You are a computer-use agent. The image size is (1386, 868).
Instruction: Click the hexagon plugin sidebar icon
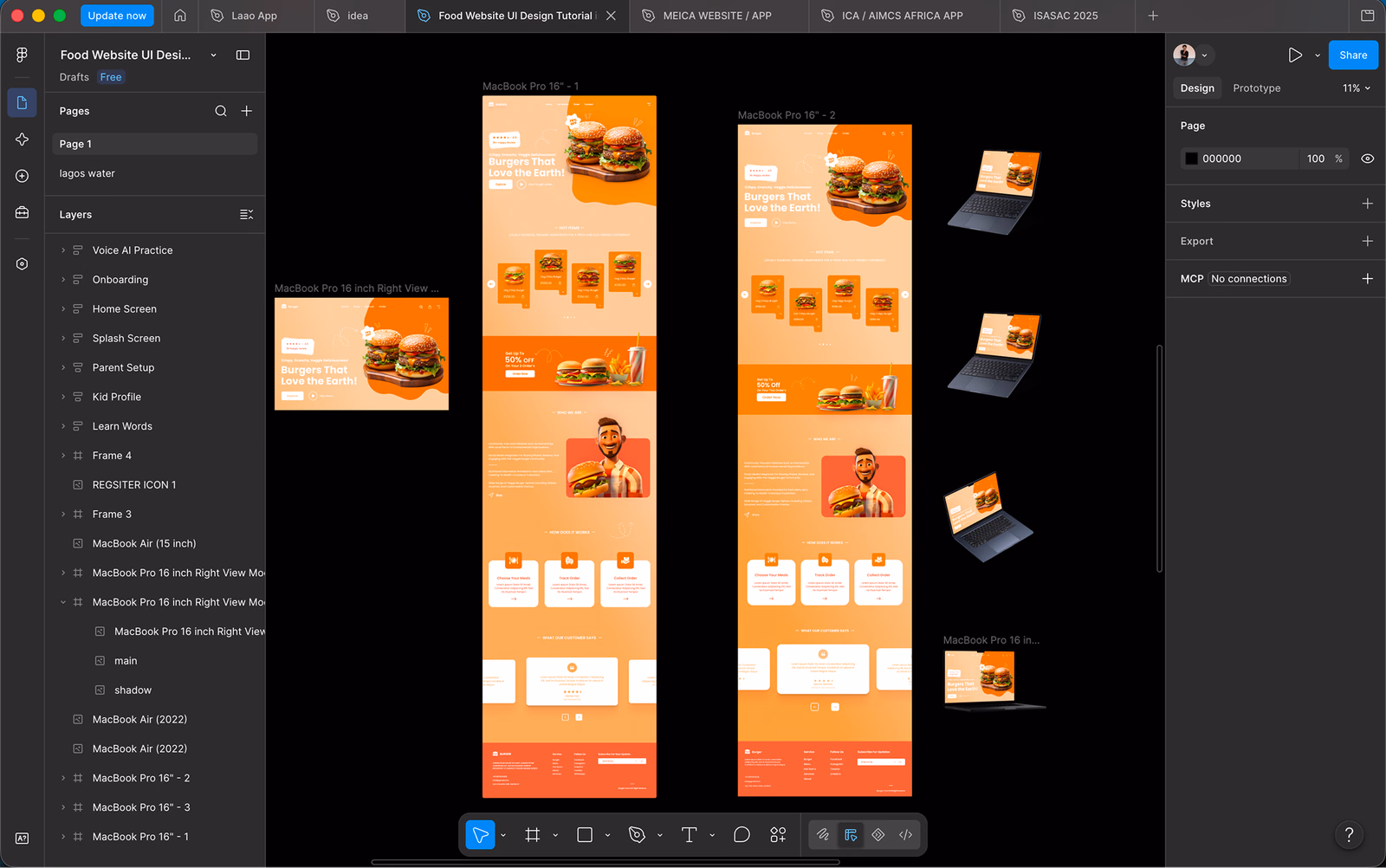pyautogui.click(x=22, y=264)
